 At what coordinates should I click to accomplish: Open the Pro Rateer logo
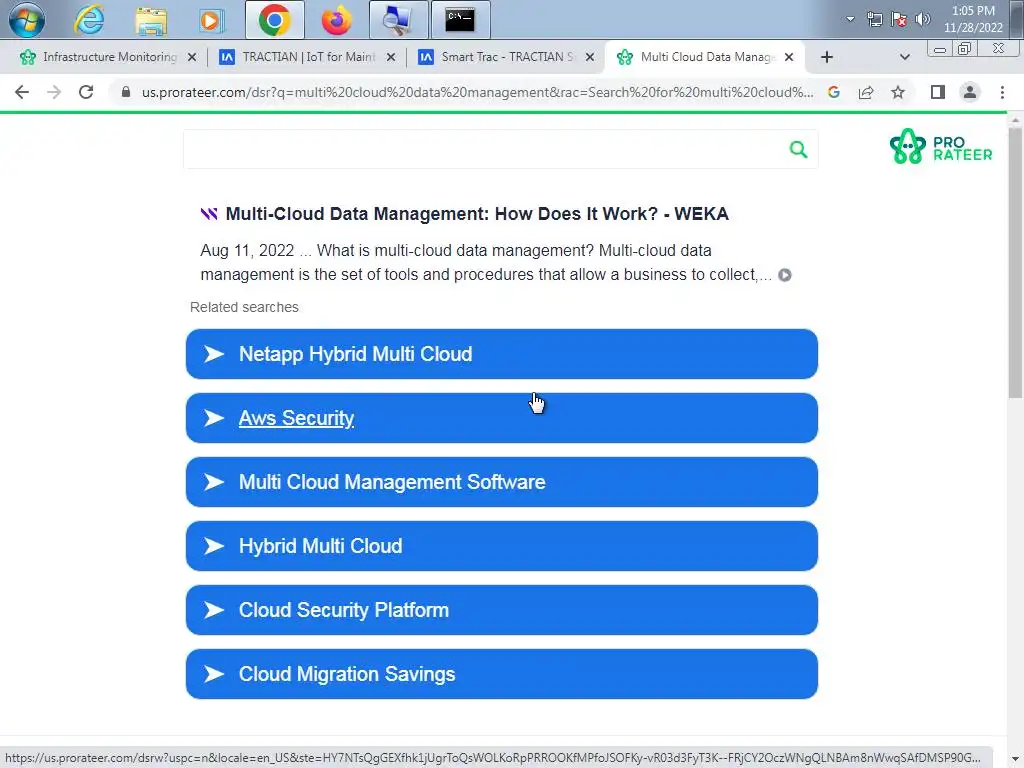(x=940, y=146)
